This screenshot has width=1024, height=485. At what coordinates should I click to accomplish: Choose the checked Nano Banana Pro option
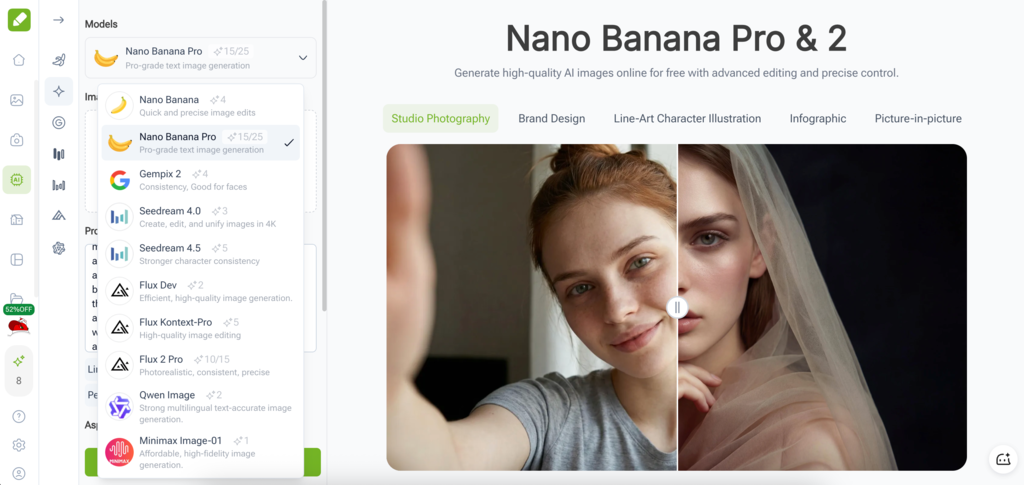[x=200, y=143]
